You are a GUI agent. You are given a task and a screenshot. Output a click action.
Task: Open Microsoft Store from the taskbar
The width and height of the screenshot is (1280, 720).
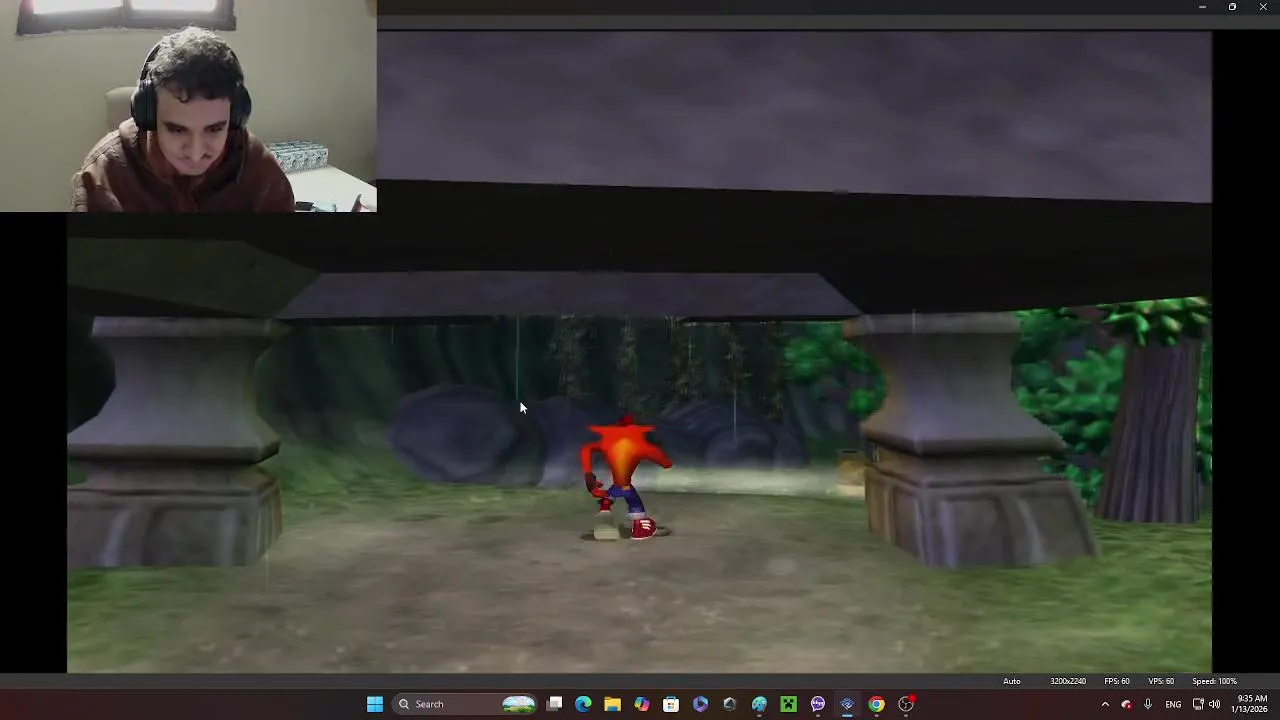[671, 704]
